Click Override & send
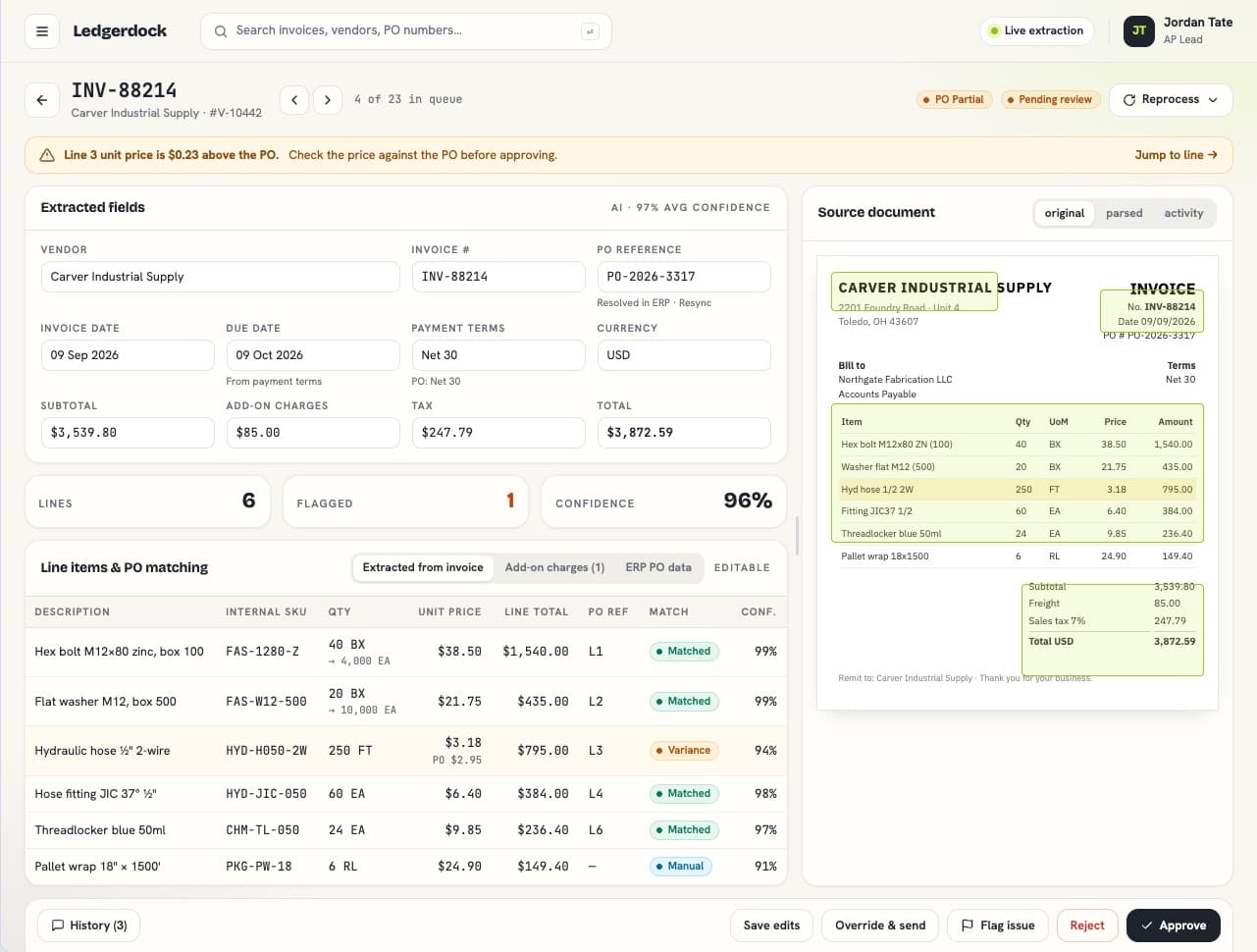Screen dimensions: 1257x952 (x=880, y=926)
